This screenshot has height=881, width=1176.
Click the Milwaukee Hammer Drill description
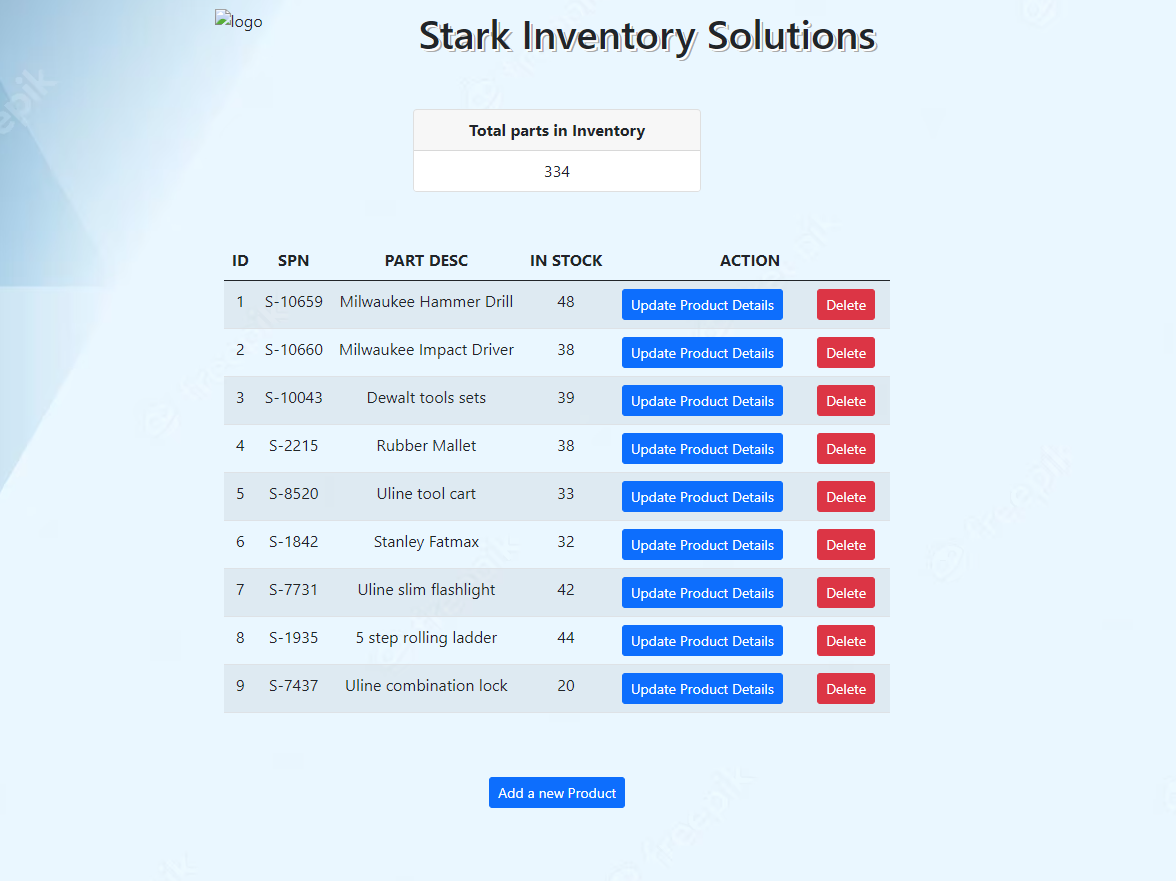pos(426,301)
